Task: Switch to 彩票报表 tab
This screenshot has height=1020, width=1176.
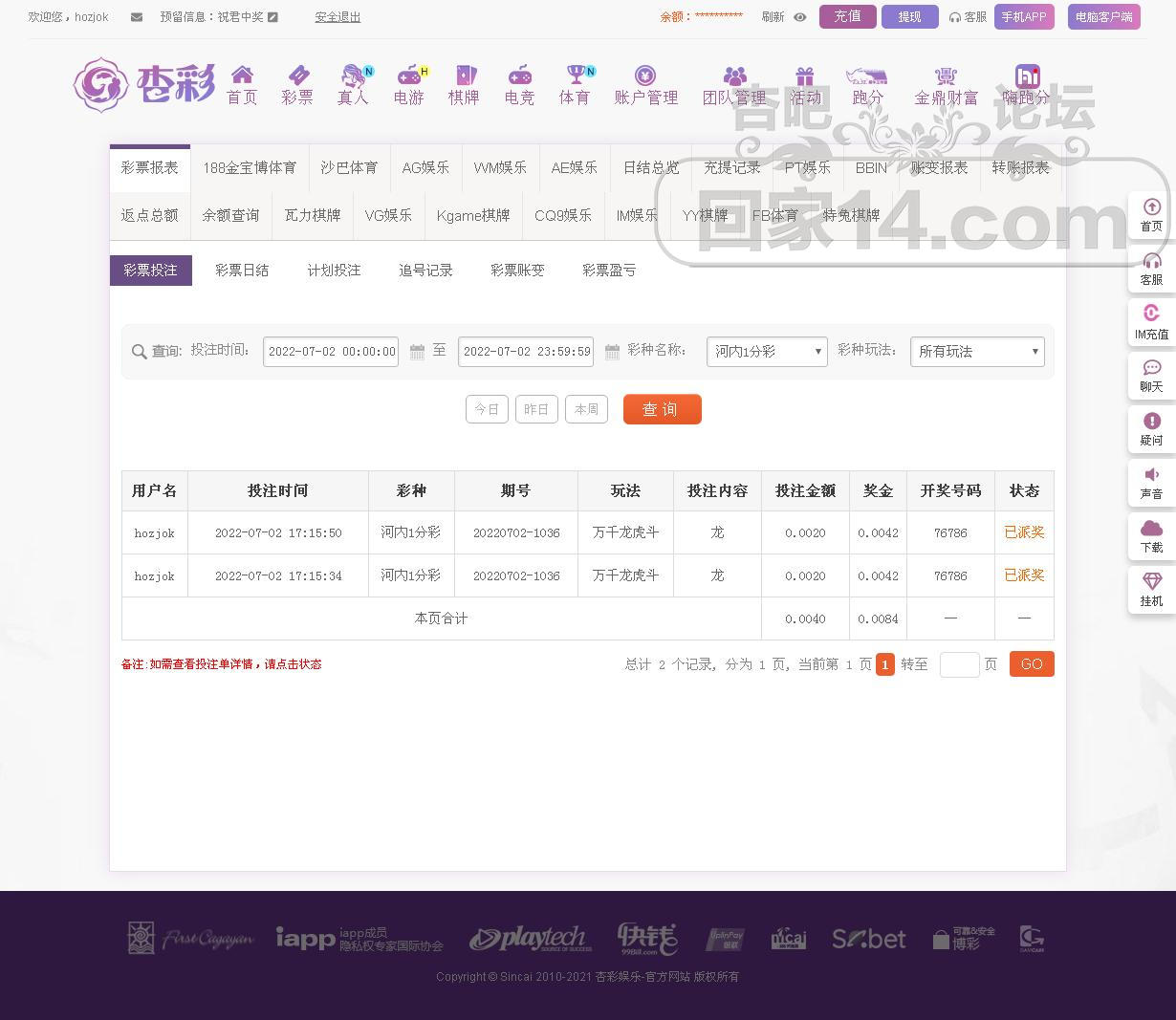Action: coord(150,168)
